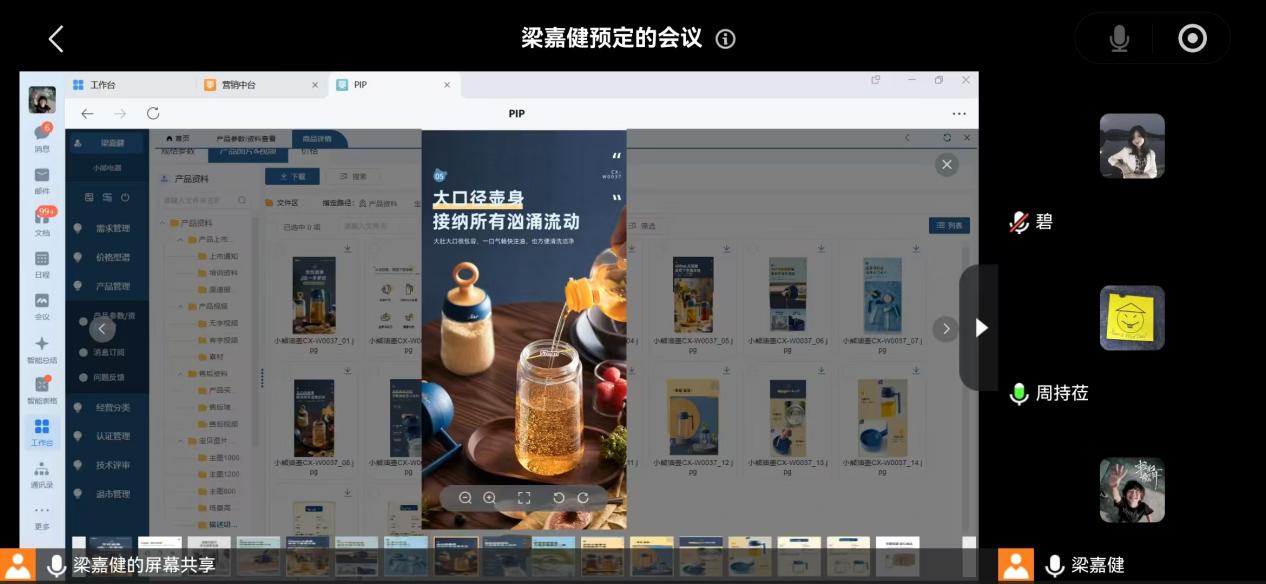Open the PIP three-dots more menu
The width and height of the screenshot is (1266, 584).
click(x=959, y=114)
